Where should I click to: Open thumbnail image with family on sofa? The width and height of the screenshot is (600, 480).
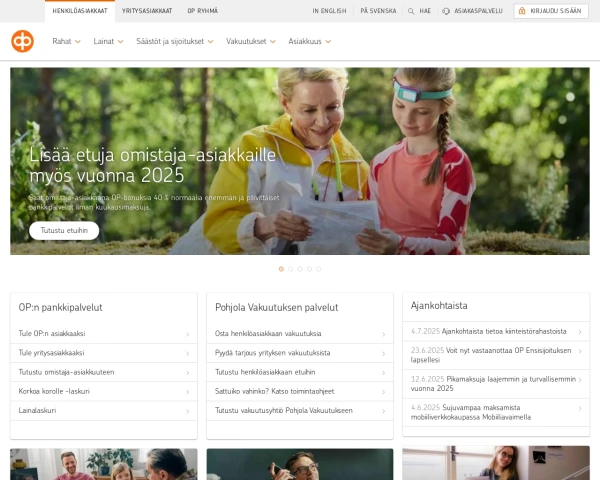(x=104, y=464)
